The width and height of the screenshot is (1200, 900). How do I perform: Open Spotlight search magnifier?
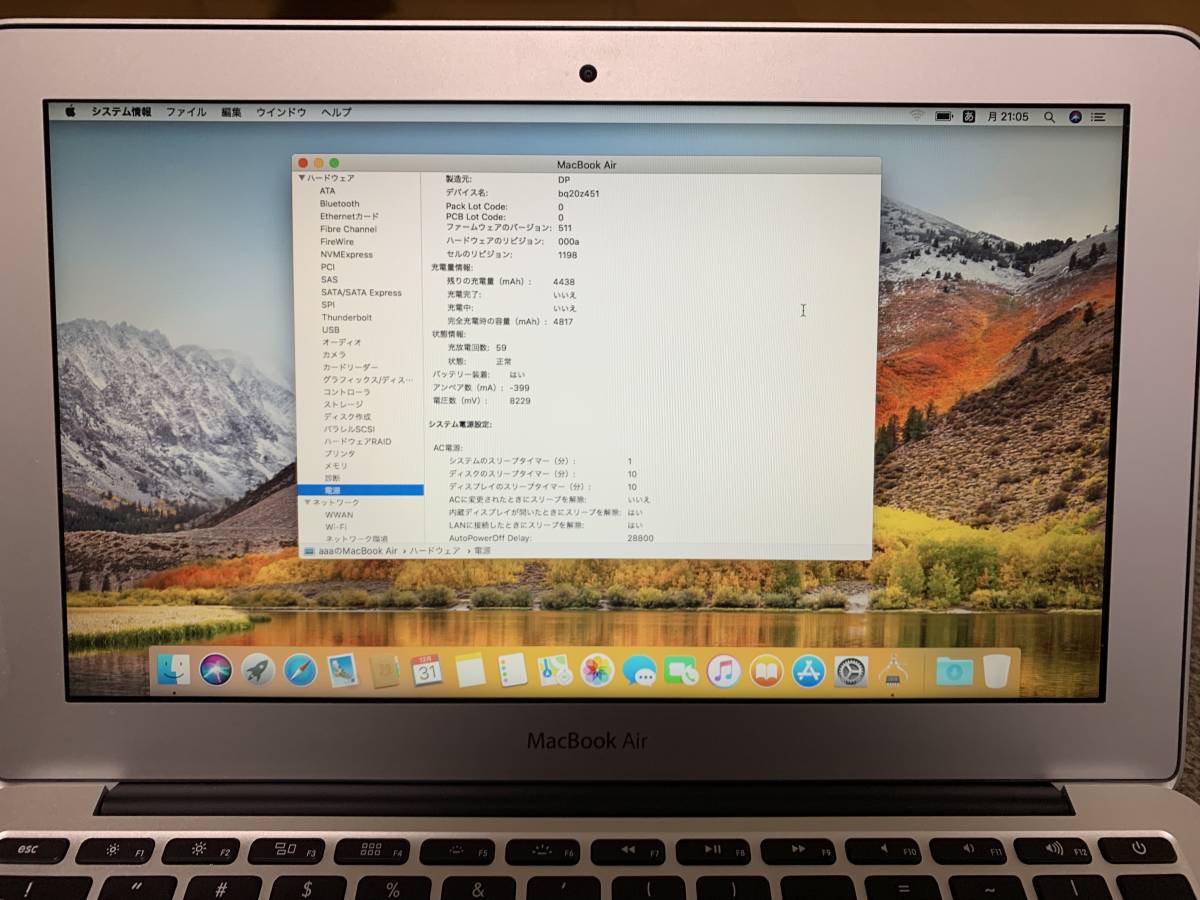1049,117
